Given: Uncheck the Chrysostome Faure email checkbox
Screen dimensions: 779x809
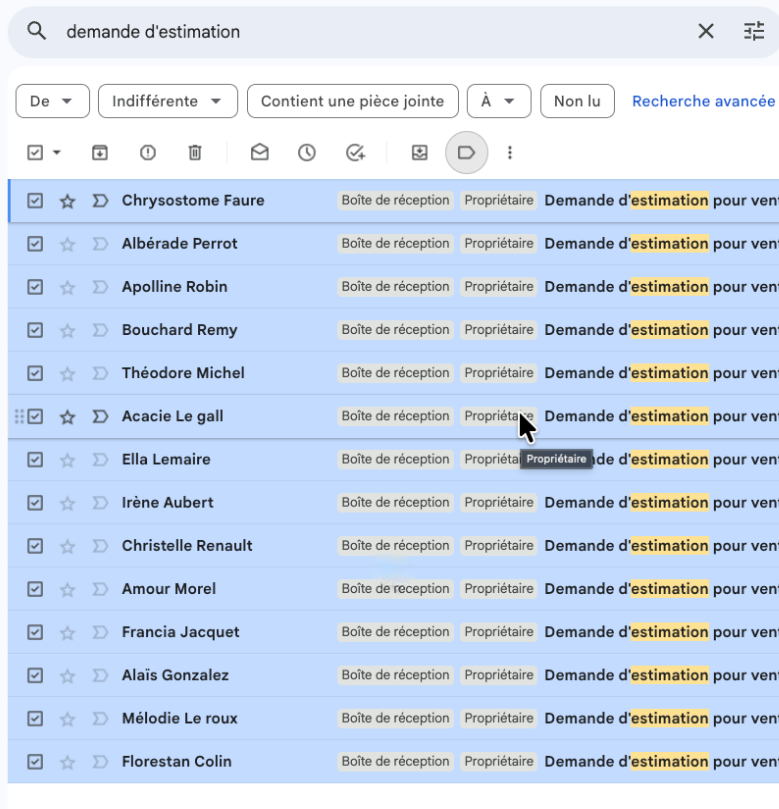Looking at the screenshot, I should click(x=35, y=201).
